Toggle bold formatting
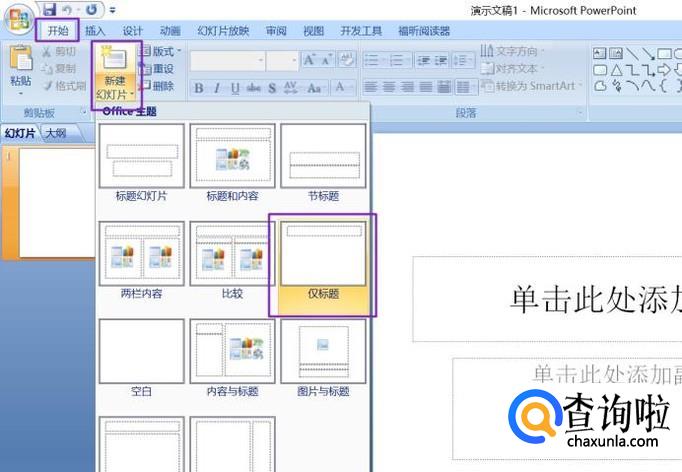Viewport: 682px width, 472px height. click(199, 88)
